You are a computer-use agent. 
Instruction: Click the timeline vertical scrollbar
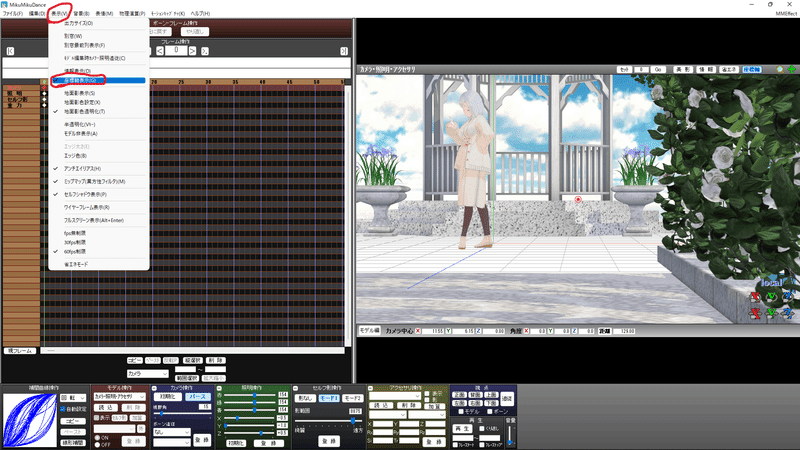point(348,217)
